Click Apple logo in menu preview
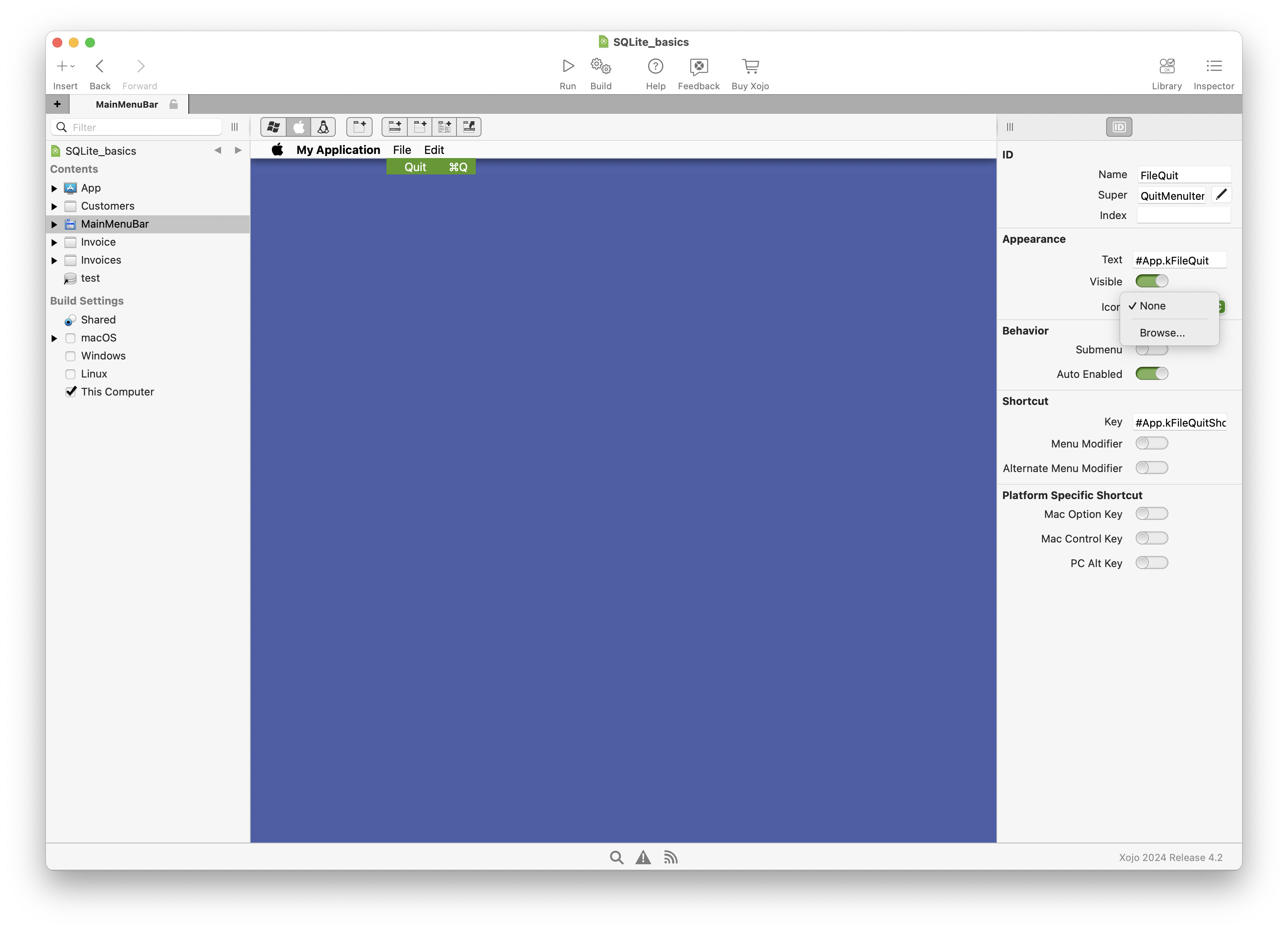The image size is (1288, 931). pos(277,149)
